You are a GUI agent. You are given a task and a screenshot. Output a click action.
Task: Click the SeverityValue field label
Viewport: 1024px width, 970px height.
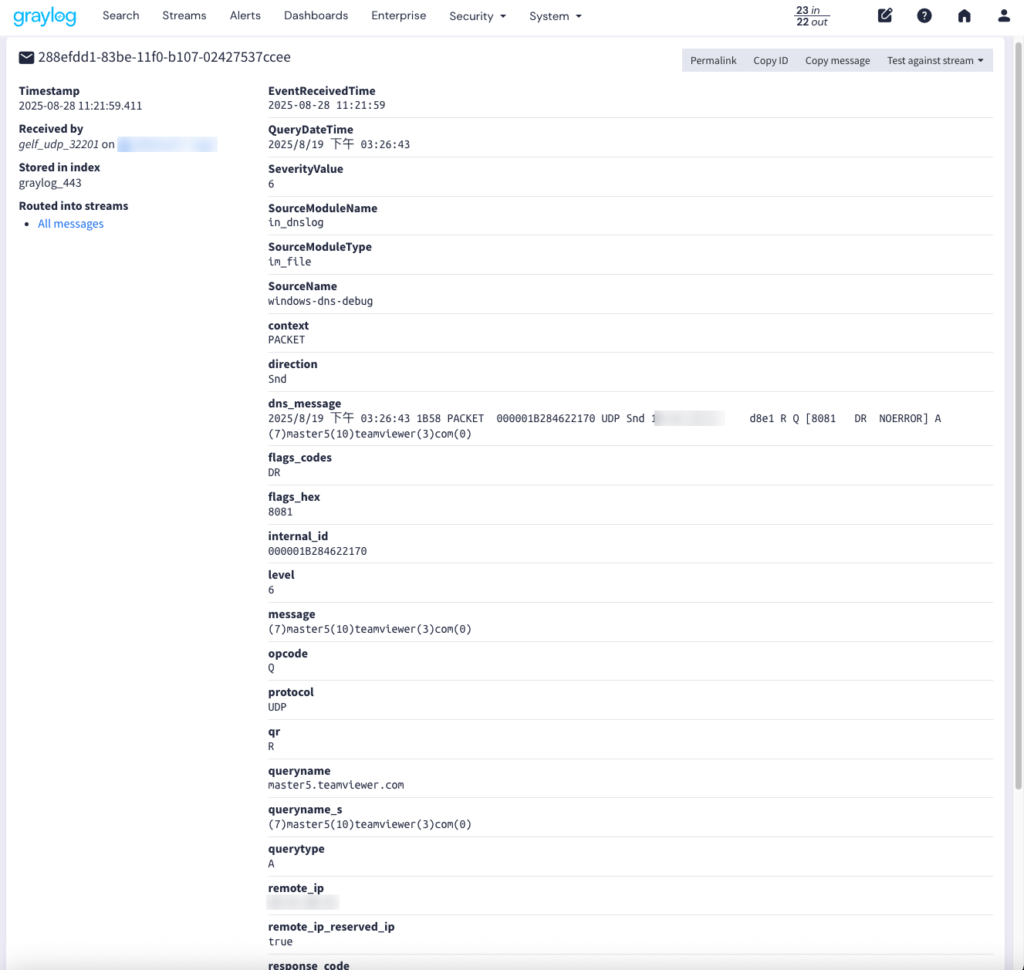pos(305,169)
